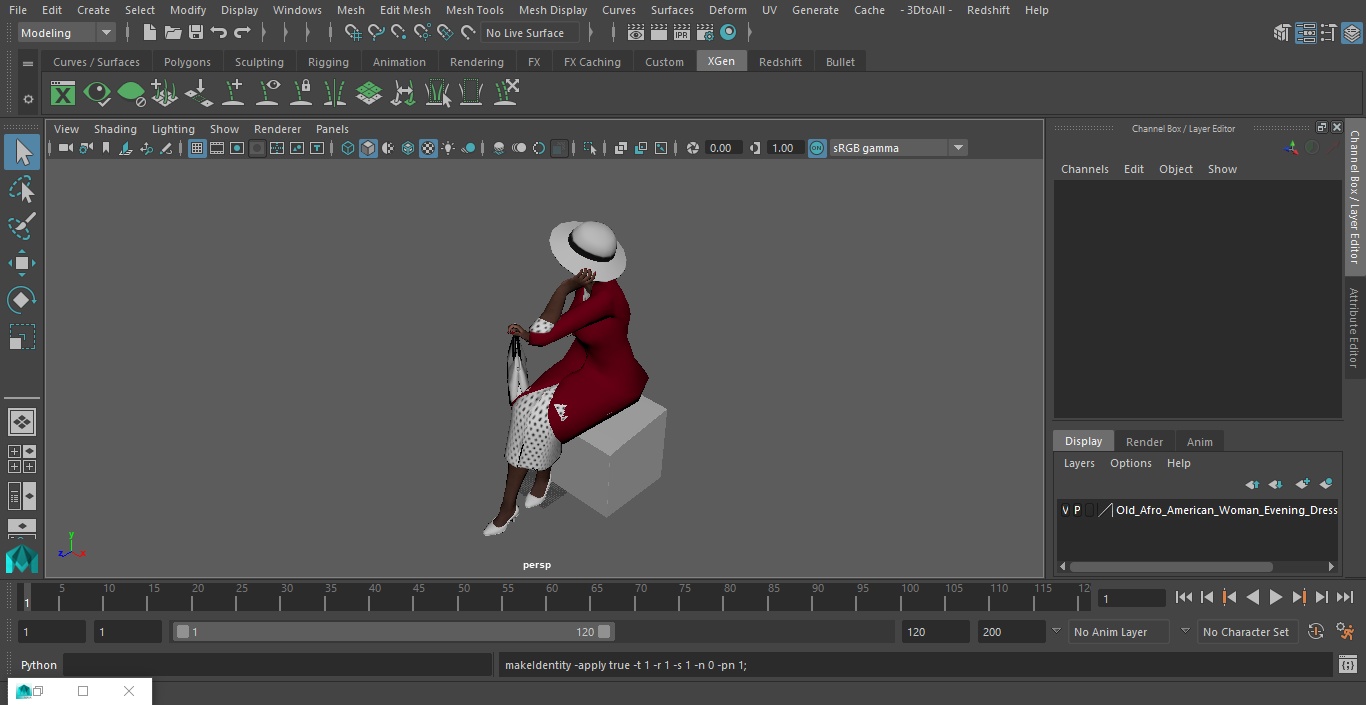Undo the last action with the arrow icon
Viewport: 1366px width, 705px height.
click(219, 33)
